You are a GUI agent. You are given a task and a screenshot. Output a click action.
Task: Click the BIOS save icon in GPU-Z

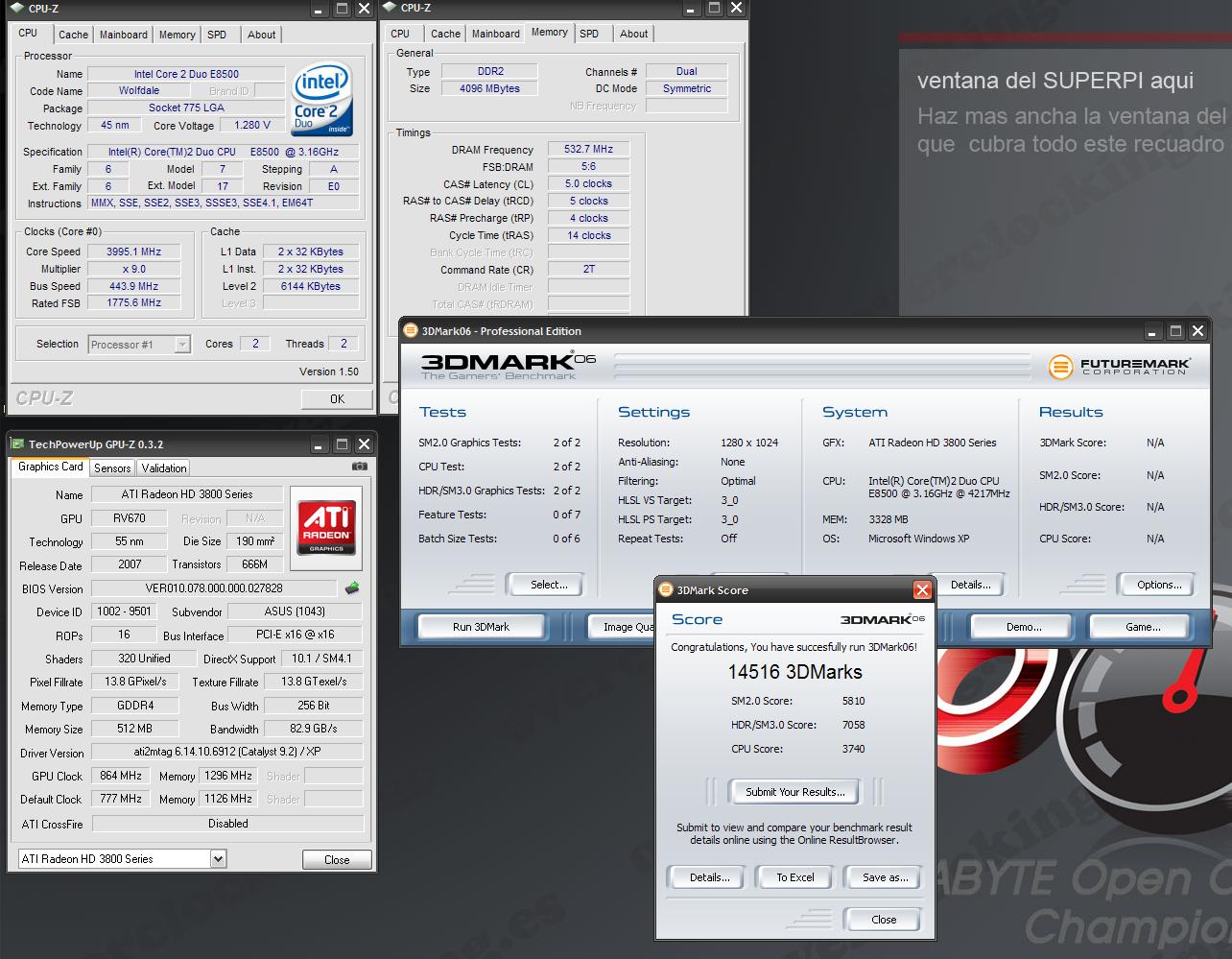point(352,588)
